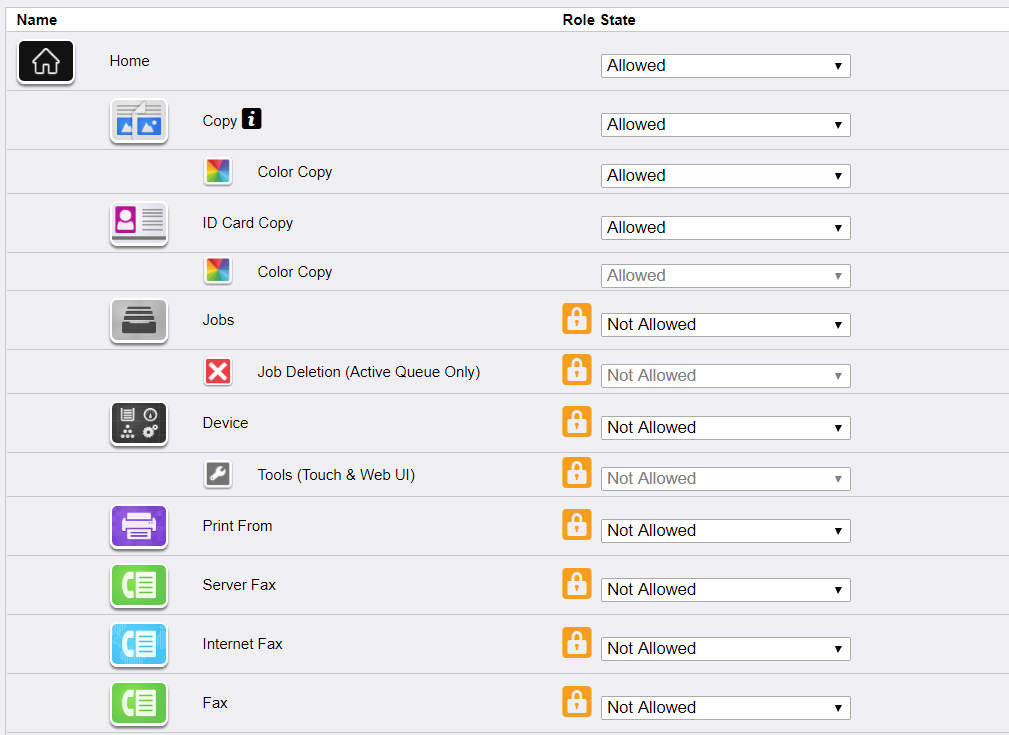Click the Device settings icon
This screenshot has height=735, width=1009.
tap(138, 423)
